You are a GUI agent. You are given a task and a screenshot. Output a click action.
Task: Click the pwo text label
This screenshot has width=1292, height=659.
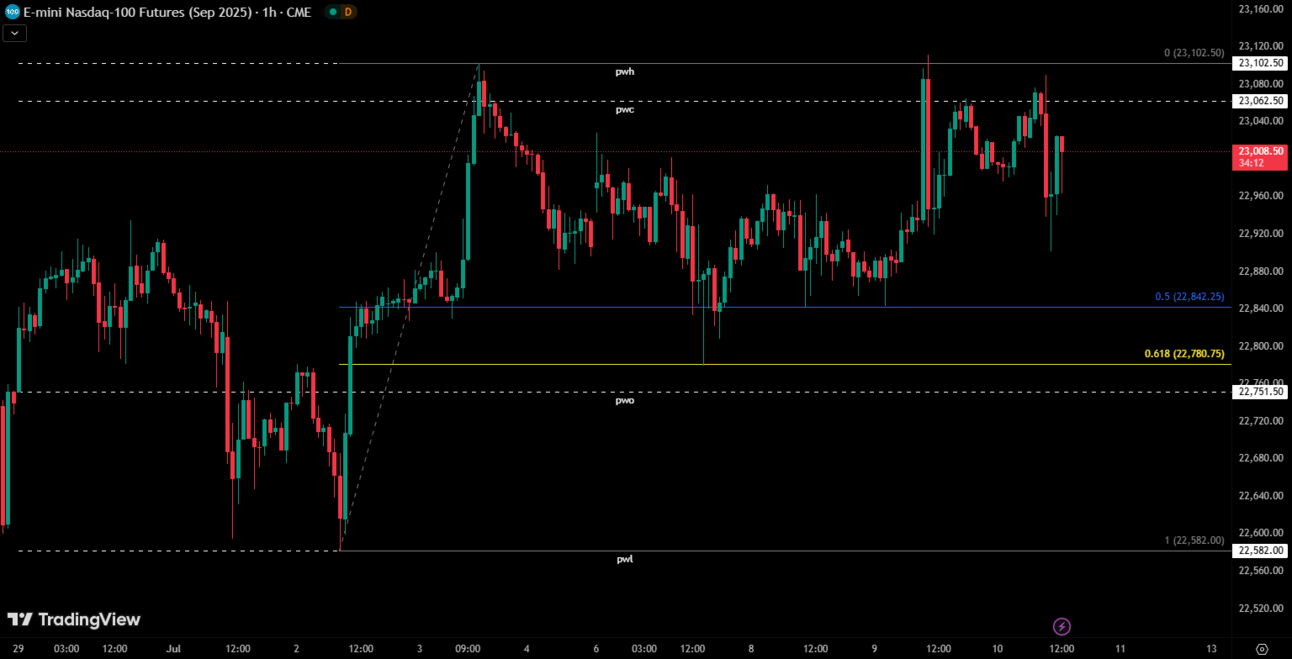[x=625, y=400]
